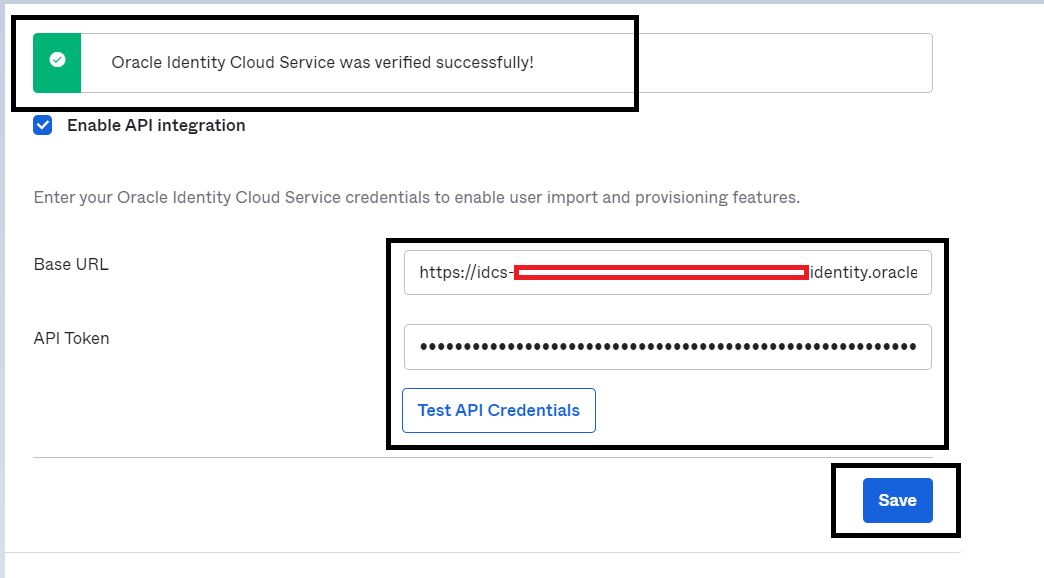Image resolution: width=1044 pixels, height=578 pixels.
Task: Click the blue tick mark inside the checkbox
Action: (43, 125)
